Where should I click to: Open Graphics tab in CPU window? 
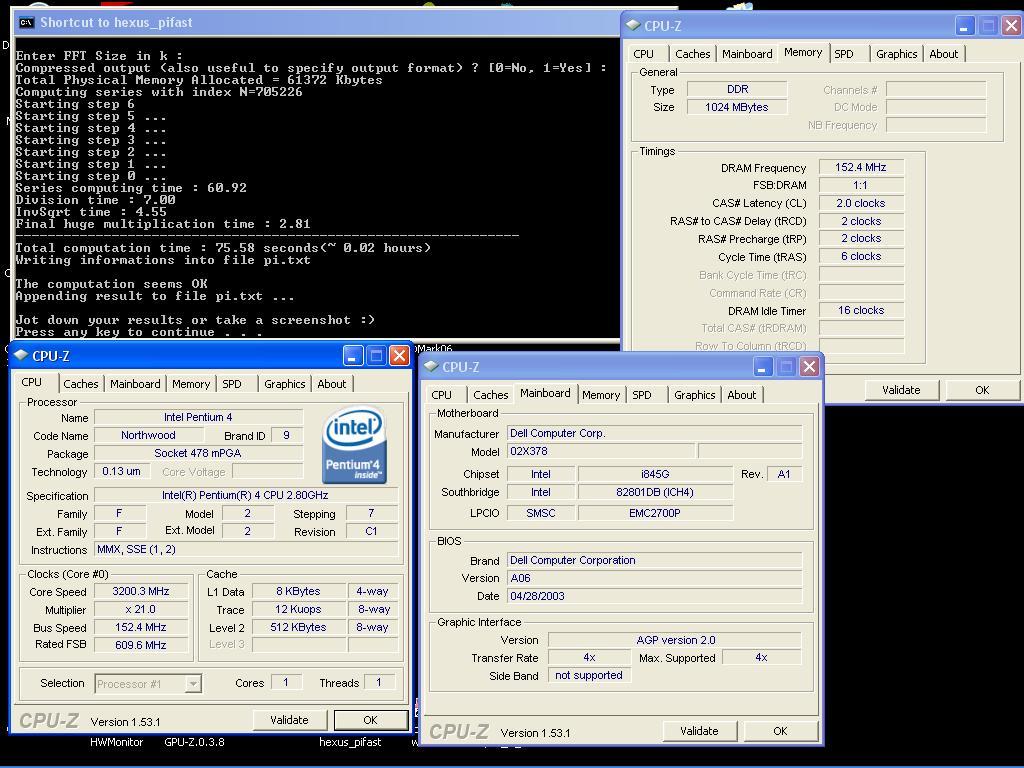tap(284, 384)
